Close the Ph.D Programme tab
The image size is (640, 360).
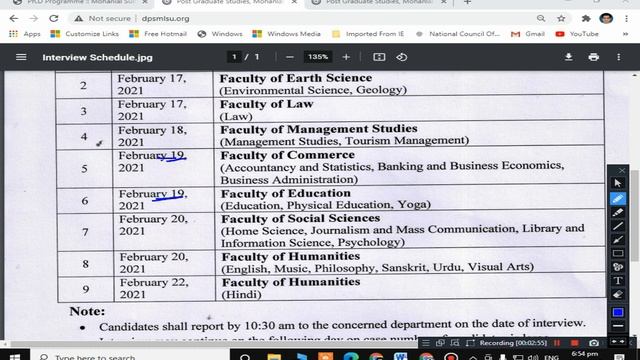click(x=145, y=2)
